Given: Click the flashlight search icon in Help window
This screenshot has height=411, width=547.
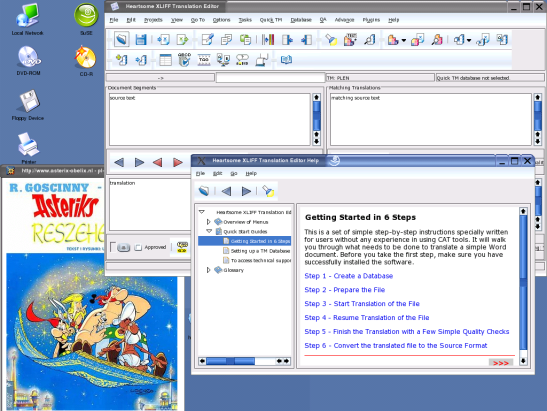Looking at the screenshot, I should 268,191.
